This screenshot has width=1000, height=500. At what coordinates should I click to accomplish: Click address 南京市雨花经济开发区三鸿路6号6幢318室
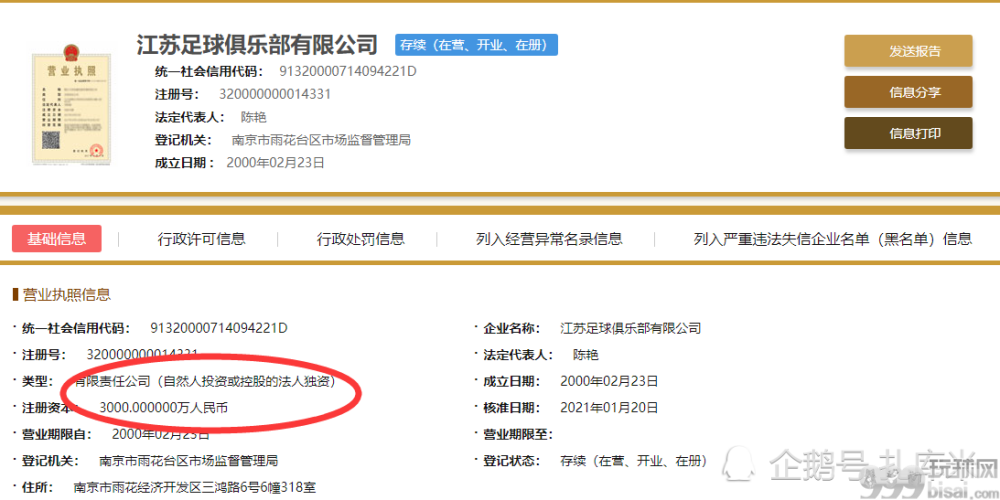[195, 488]
